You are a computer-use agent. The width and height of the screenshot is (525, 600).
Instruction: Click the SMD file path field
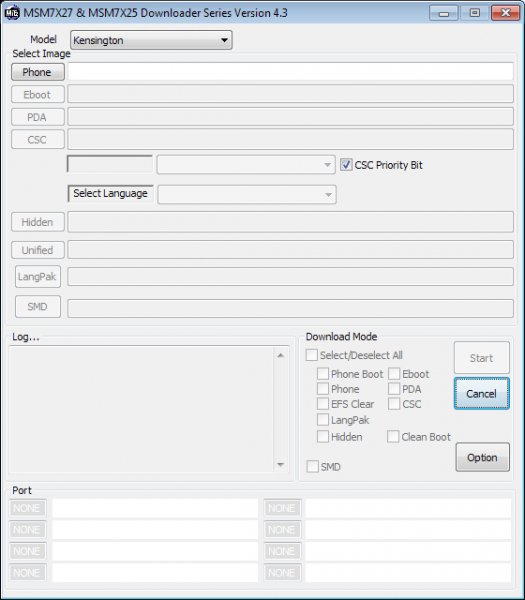point(290,308)
